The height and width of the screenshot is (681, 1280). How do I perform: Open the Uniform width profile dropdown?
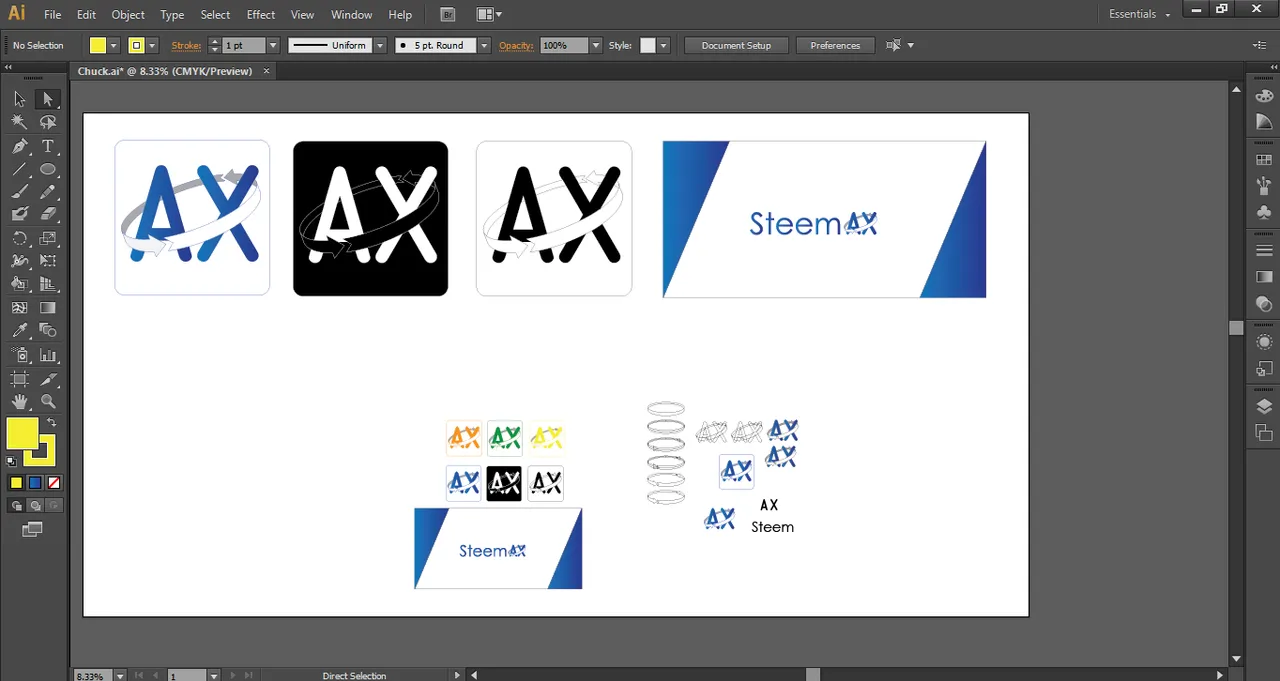[x=380, y=45]
